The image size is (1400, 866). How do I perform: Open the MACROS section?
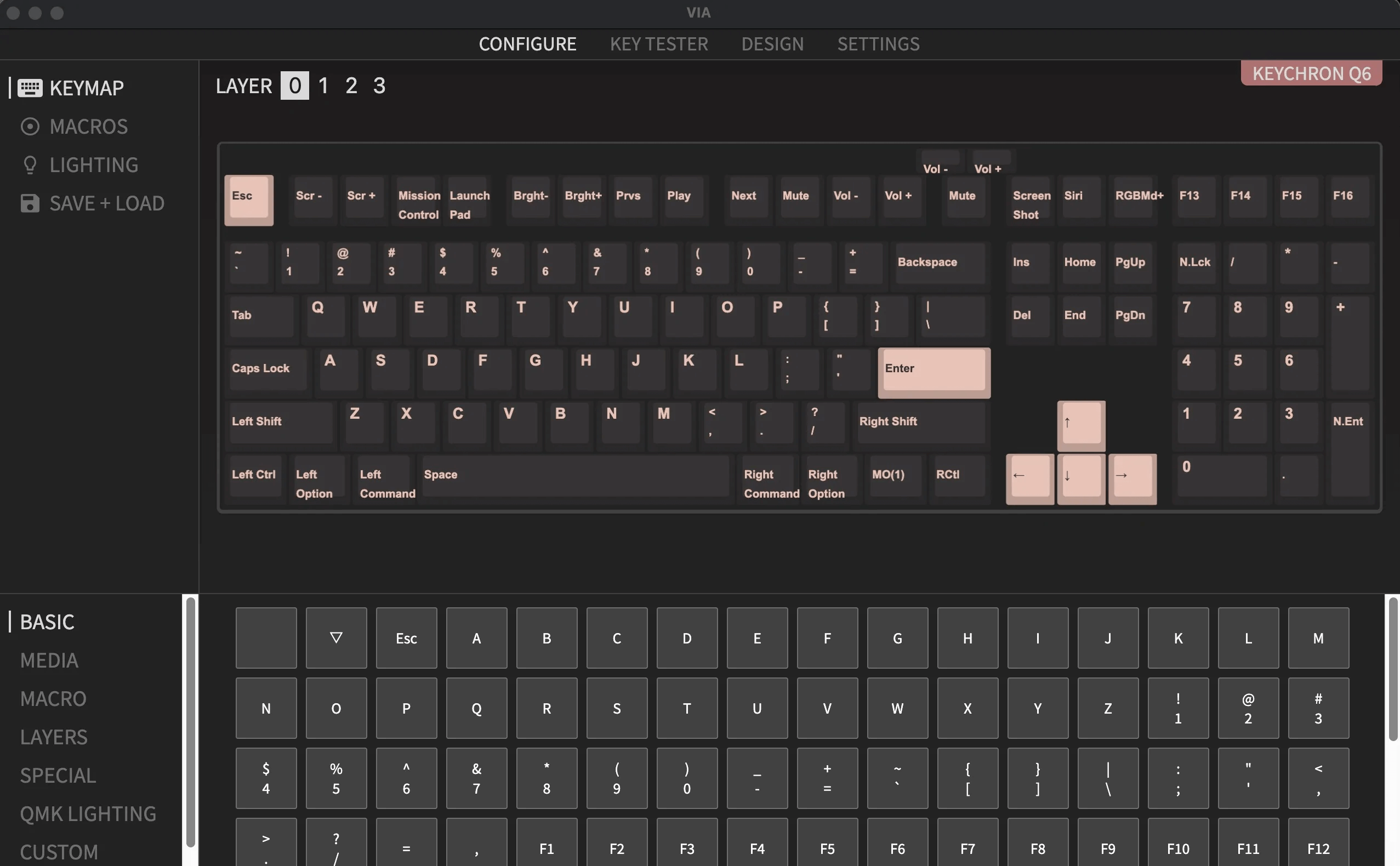(88, 126)
